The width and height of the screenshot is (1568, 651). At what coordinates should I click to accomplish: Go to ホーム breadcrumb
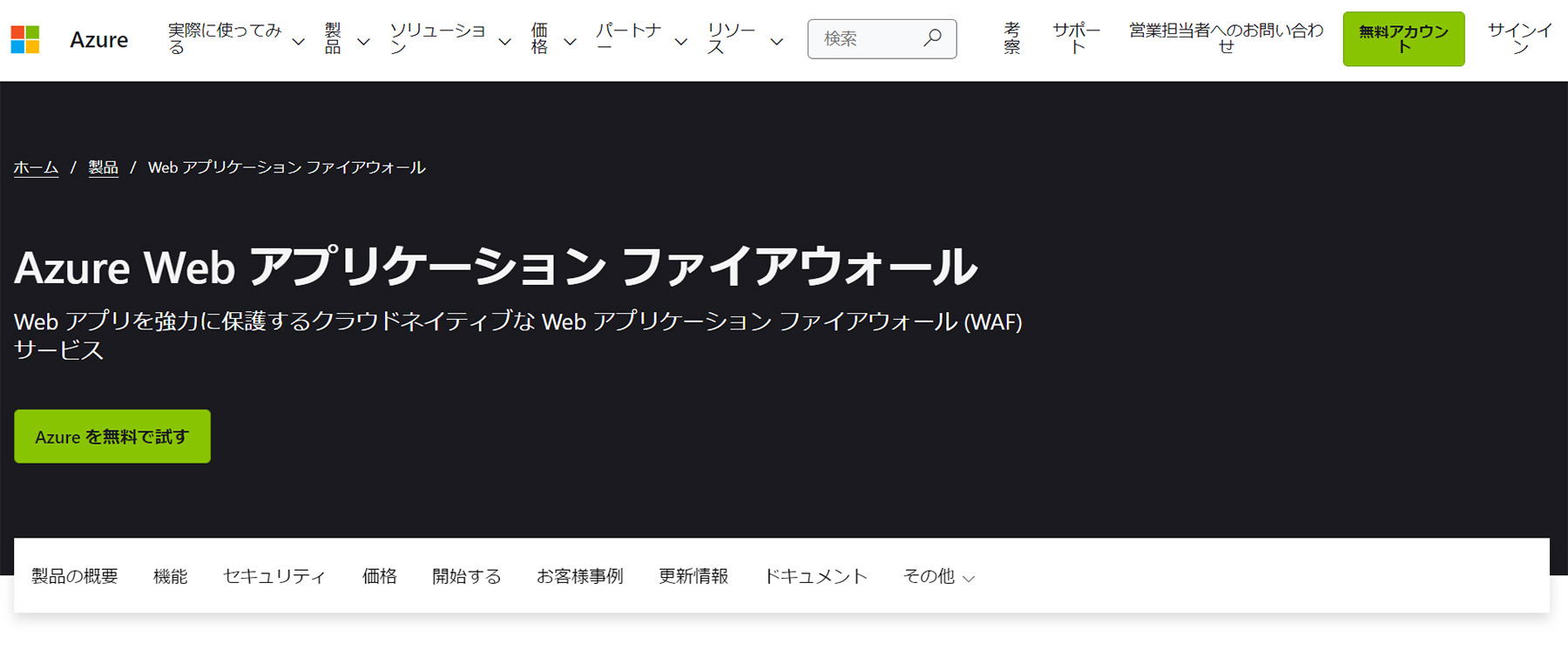[x=36, y=167]
